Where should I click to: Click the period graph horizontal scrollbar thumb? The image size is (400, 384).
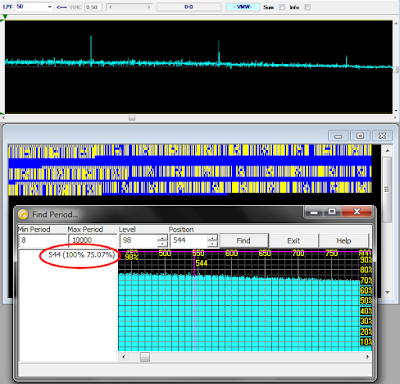[145, 357]
